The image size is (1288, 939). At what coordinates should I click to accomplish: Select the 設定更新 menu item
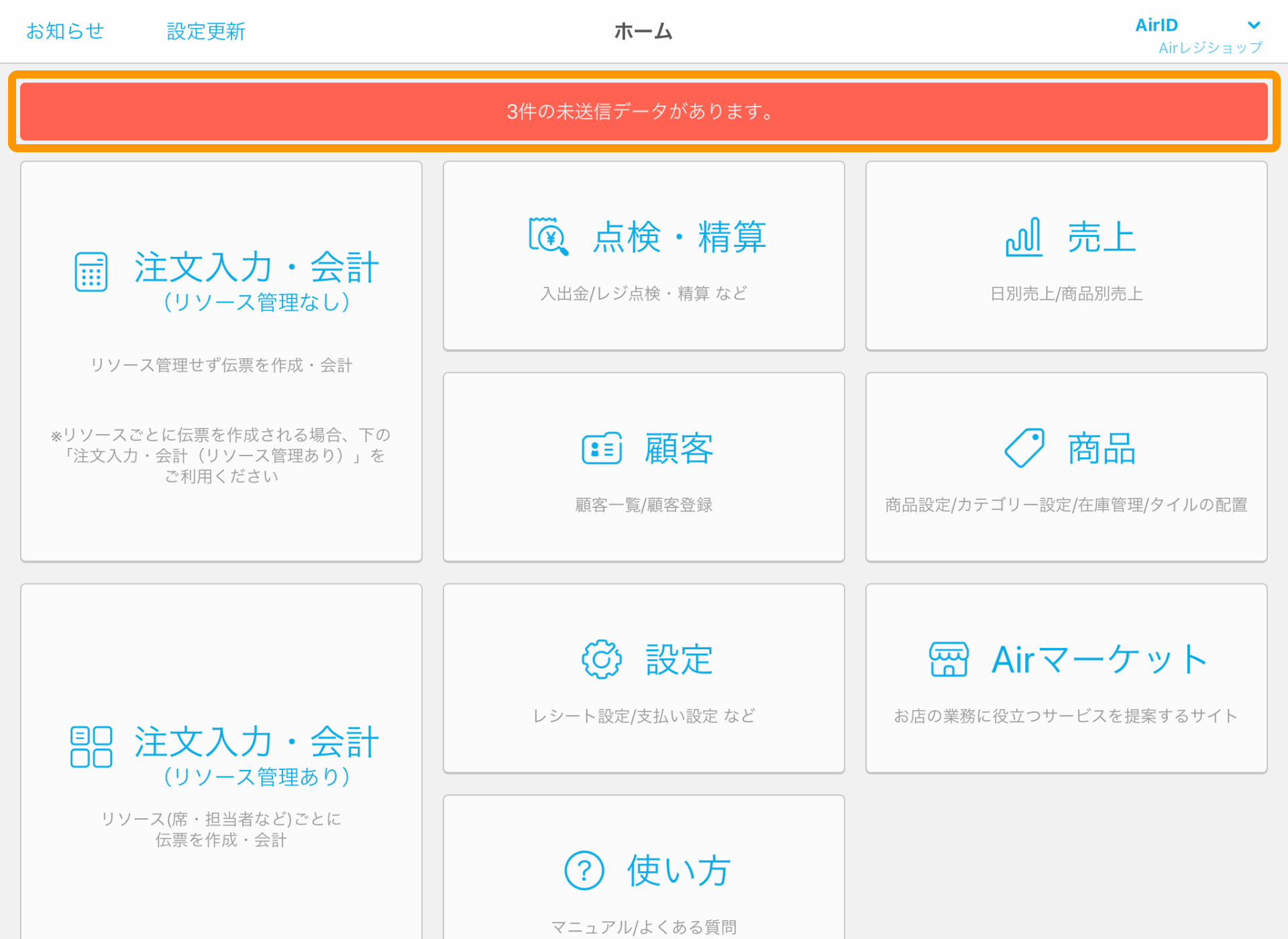pos(205,30)
